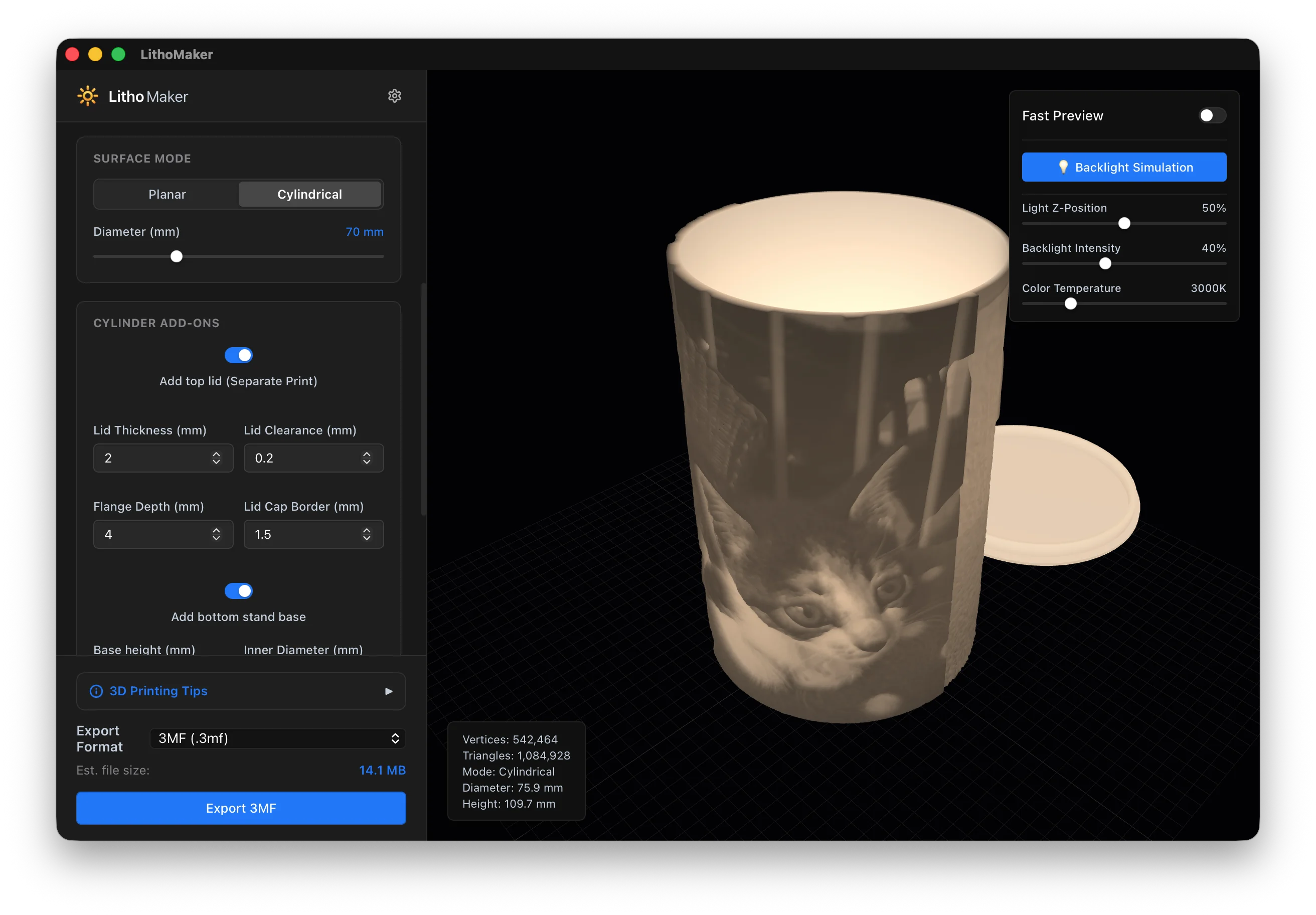Disable the Add top lid toggle
The width and height of the screenshot is (1316, 915).
pyautogui.click(x=238, y=355)
